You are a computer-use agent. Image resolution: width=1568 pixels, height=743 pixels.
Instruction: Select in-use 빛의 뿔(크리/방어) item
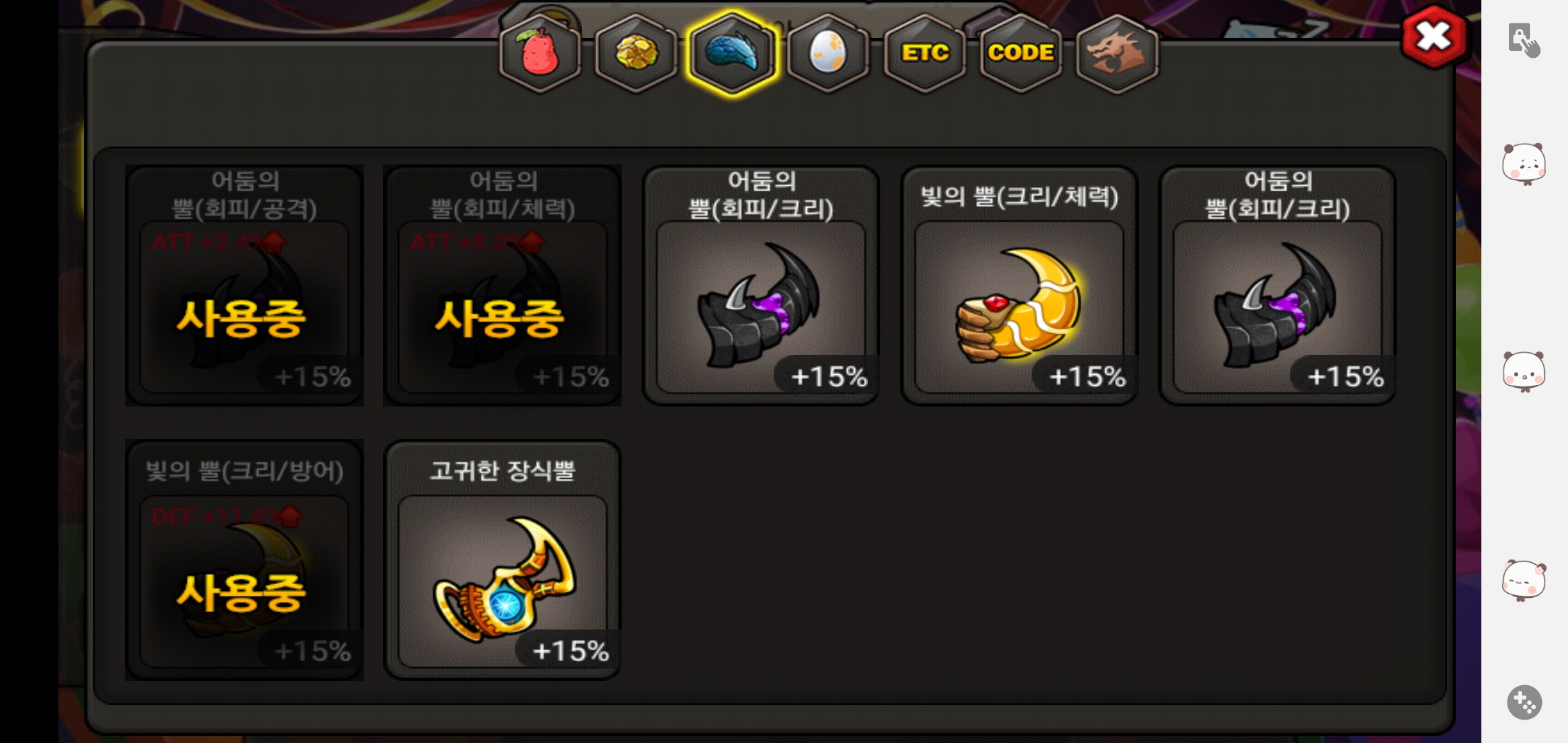[244, 560]
